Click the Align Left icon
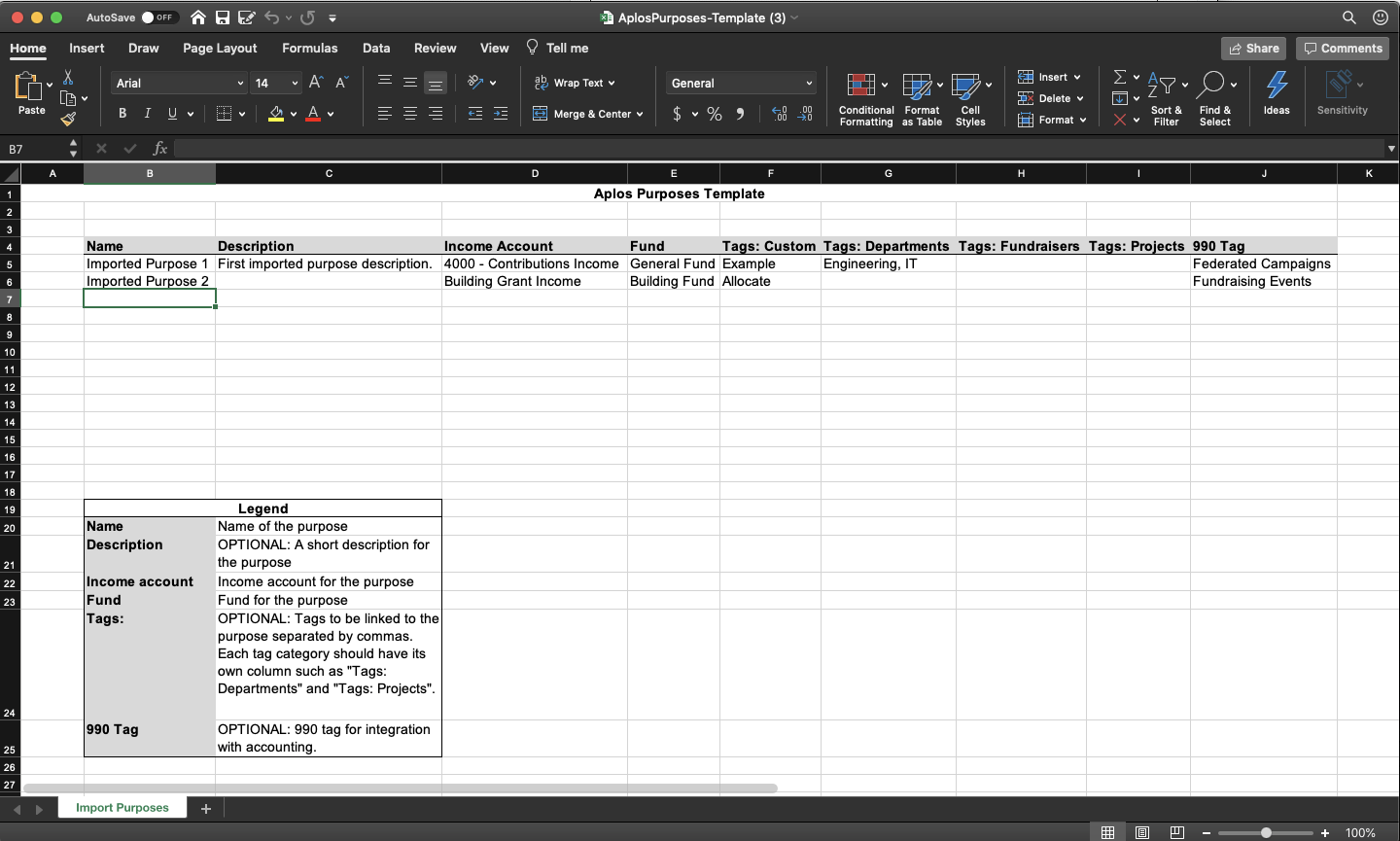1400x841 pixels. (x=385, y=114)
